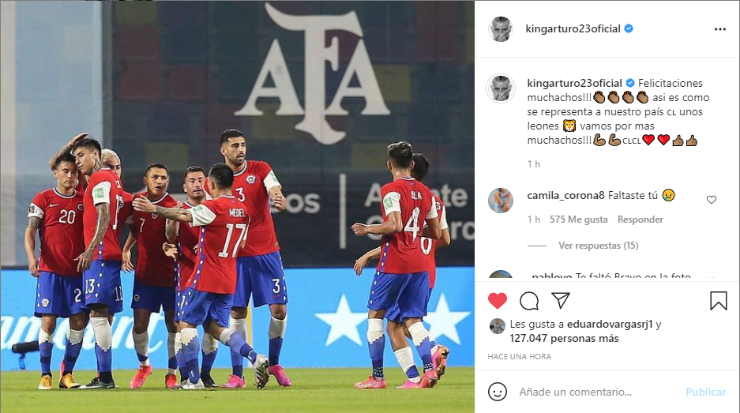The image size is (740, 413).
Task: Open kingarturo23oficial header profile picture
Action: (500, 29)
